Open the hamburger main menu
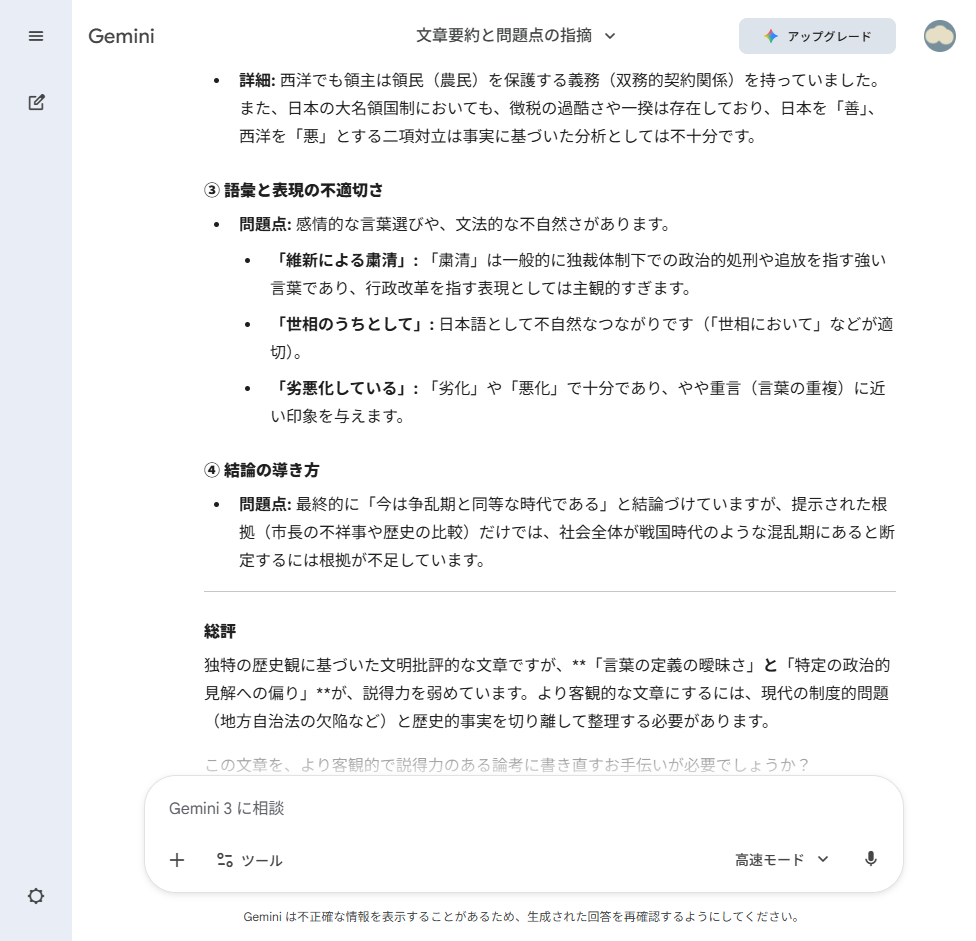 [x=36, y=36]
